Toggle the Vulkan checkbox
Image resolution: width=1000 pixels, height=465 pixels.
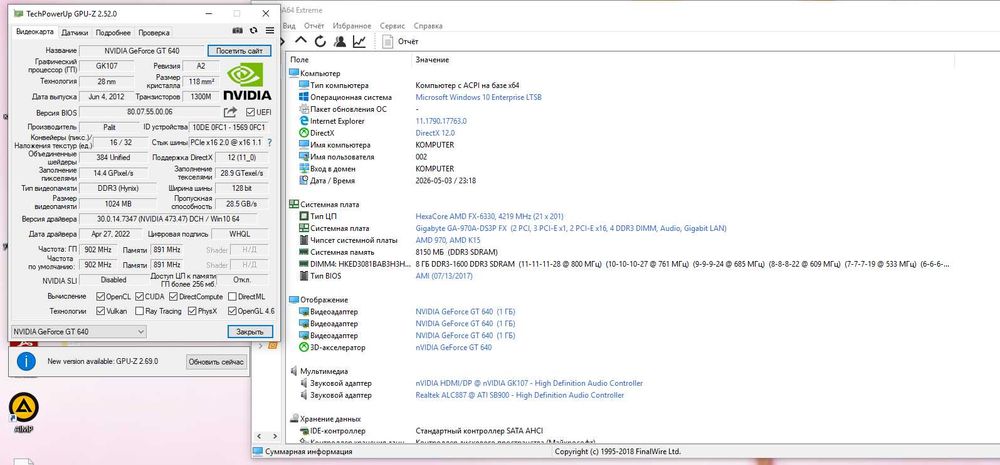click(100, 311)
